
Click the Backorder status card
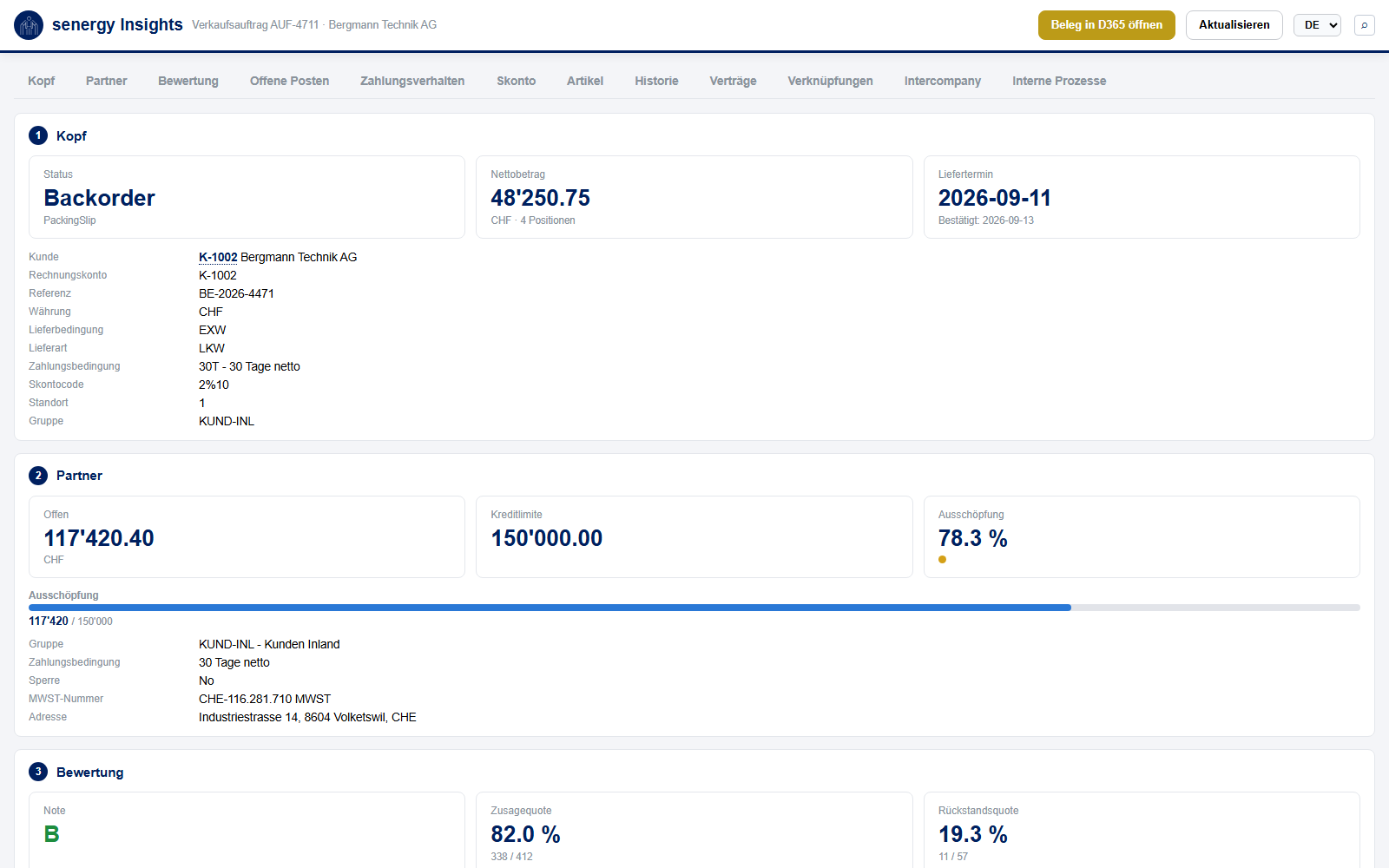point(247,197)
